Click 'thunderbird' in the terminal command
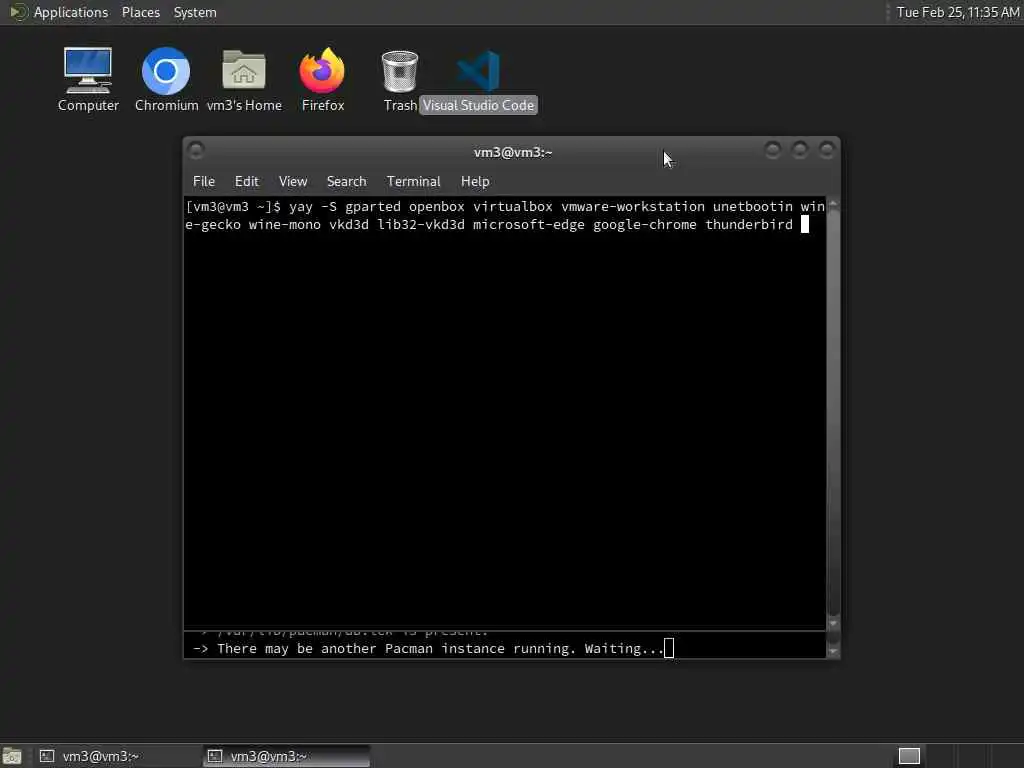Image resolution: width=1024 pixels, height=768 pixels. (x=749, y=225)
